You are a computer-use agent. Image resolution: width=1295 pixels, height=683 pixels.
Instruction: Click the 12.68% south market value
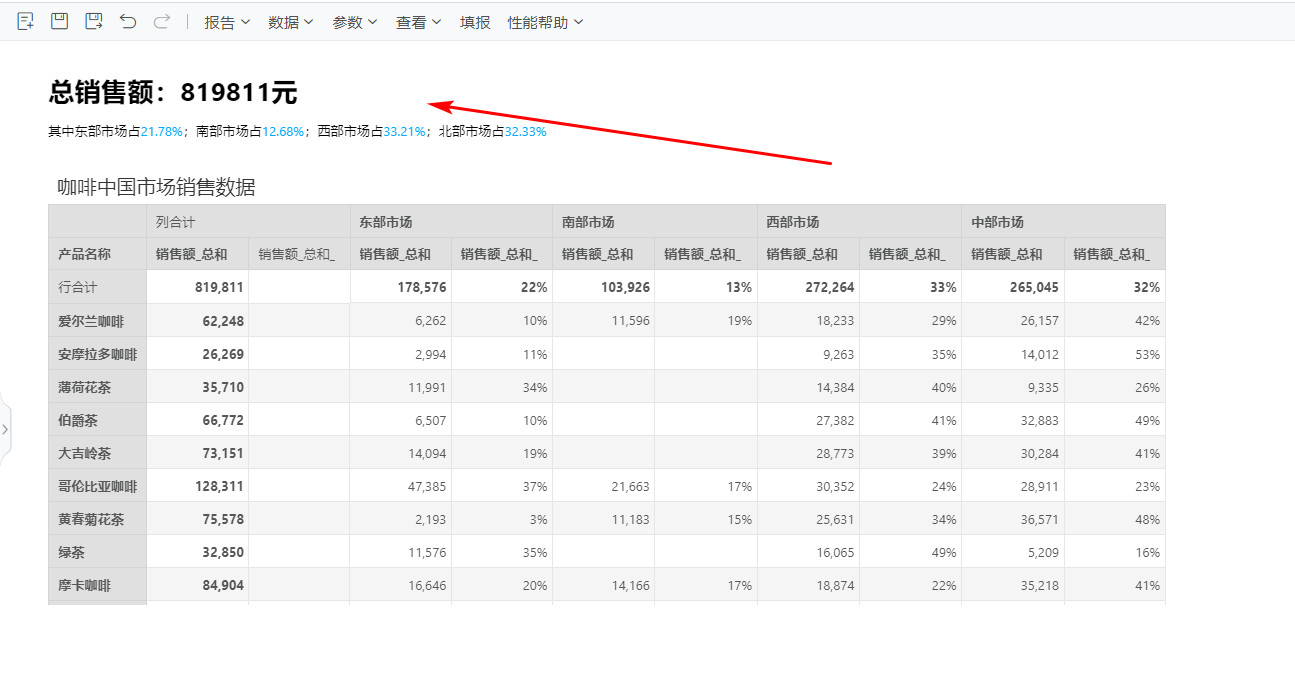click(283, 131)
